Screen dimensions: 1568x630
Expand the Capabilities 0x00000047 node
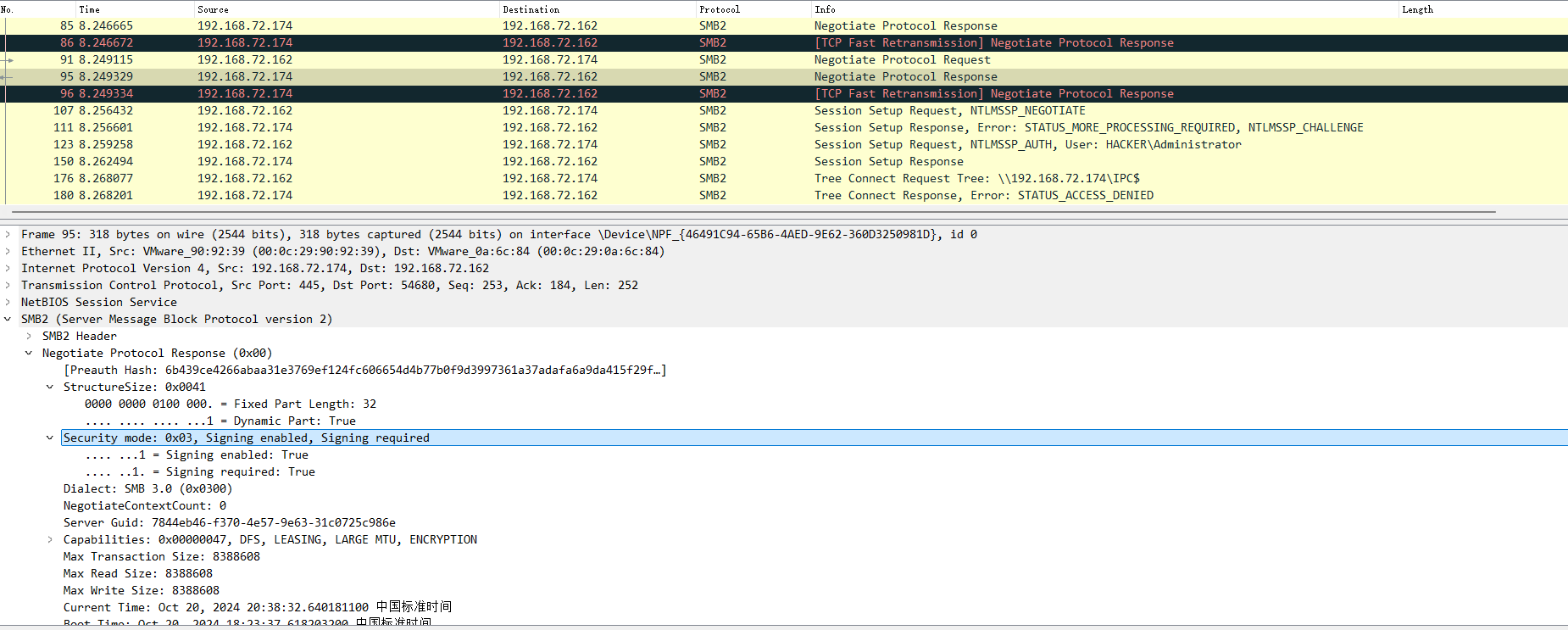[50, 540]
